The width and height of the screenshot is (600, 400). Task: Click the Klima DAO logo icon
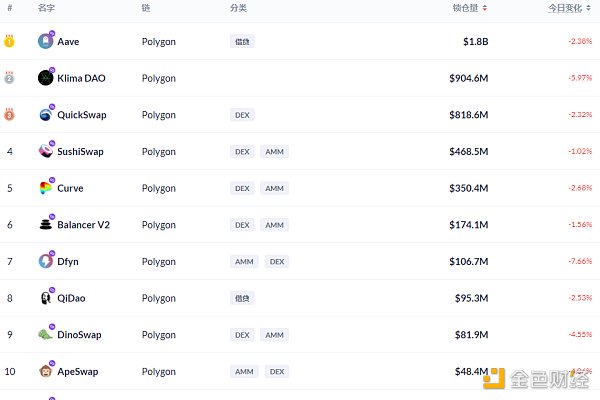[46, 78]
